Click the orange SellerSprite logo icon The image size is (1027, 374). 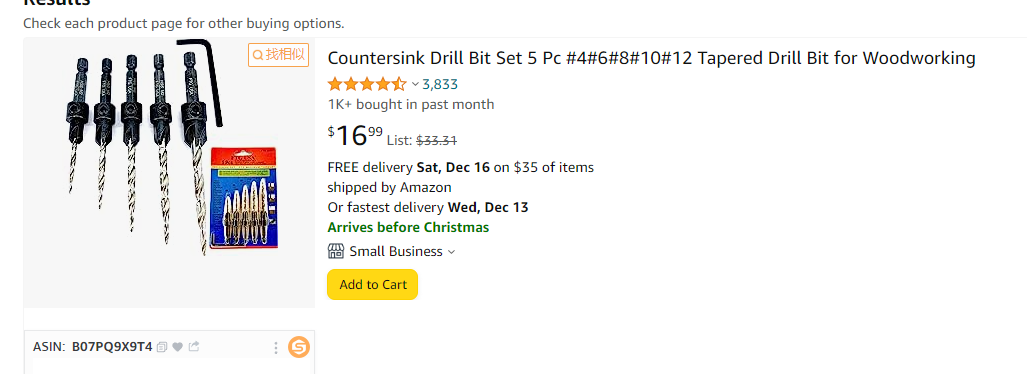pyautogui.click(x=299, y=347)
